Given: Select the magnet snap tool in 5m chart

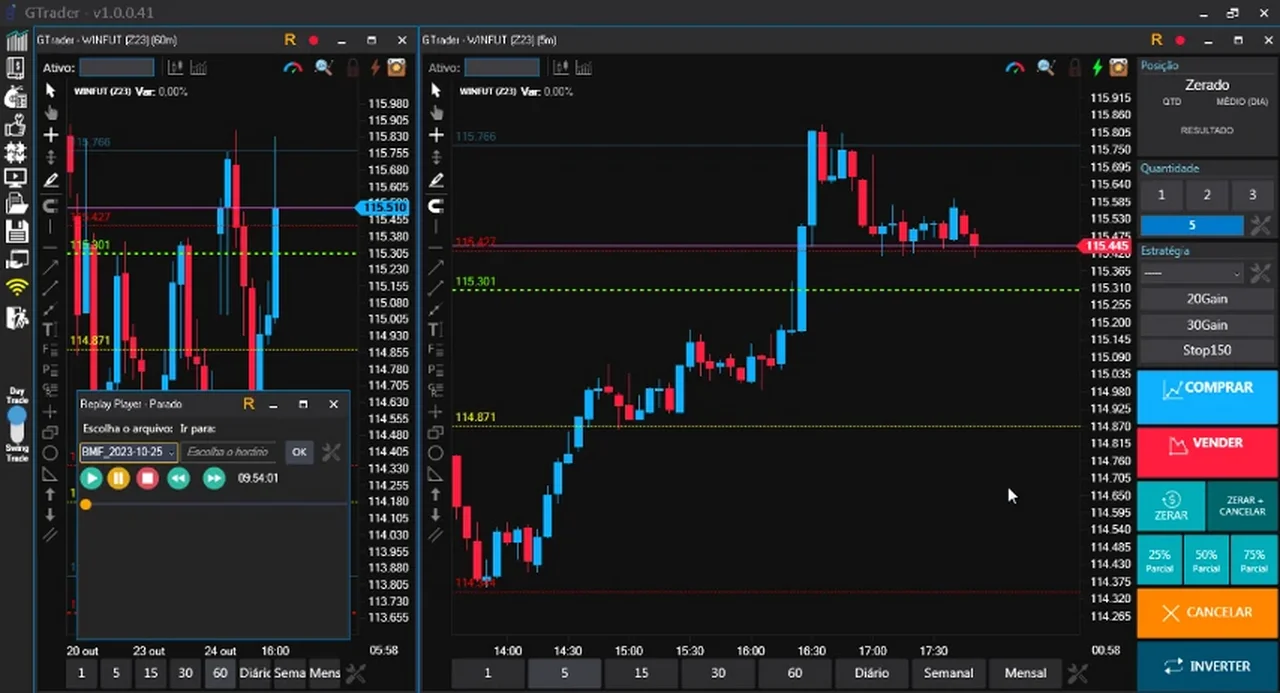Looking at the screenshot, I should tap(436, 205).
